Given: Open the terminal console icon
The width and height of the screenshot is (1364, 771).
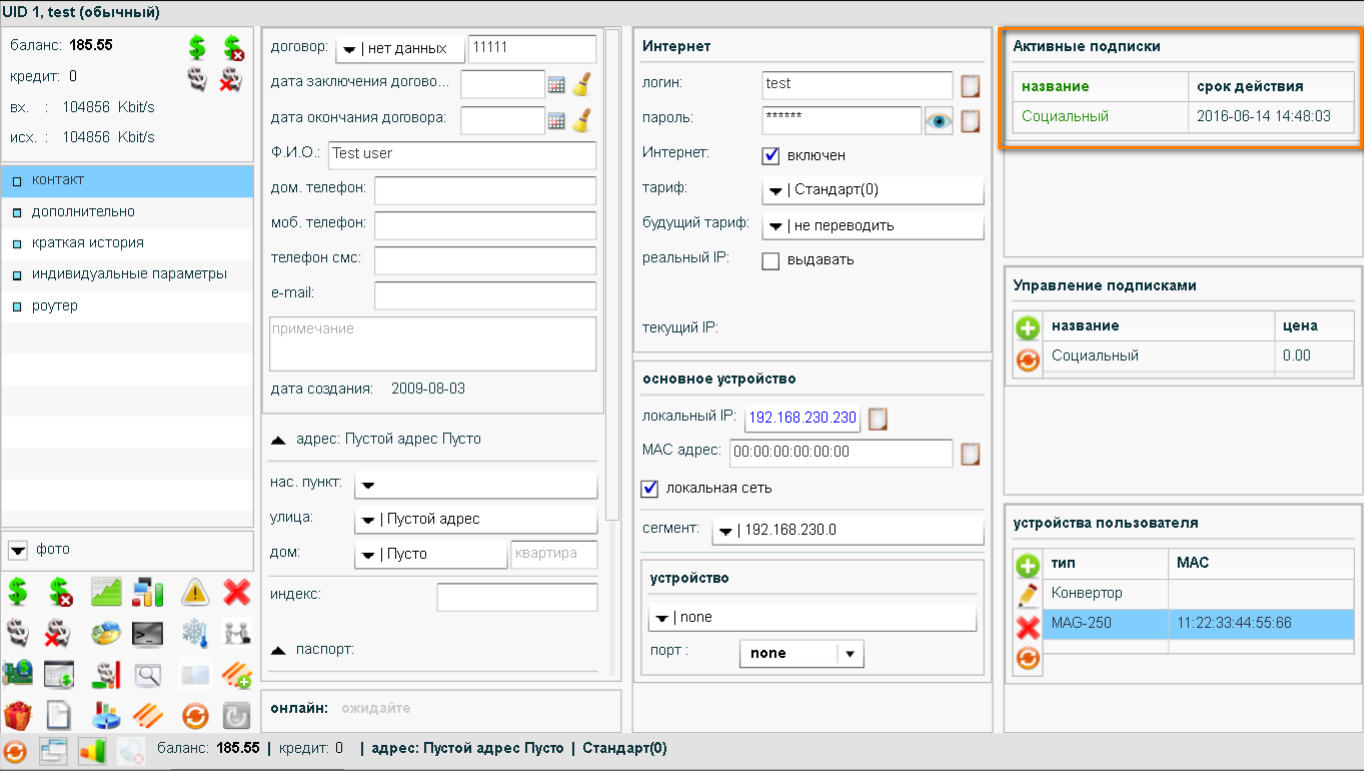Looking at the screenshot, I should pyautogui.click(x=148, y=634).
